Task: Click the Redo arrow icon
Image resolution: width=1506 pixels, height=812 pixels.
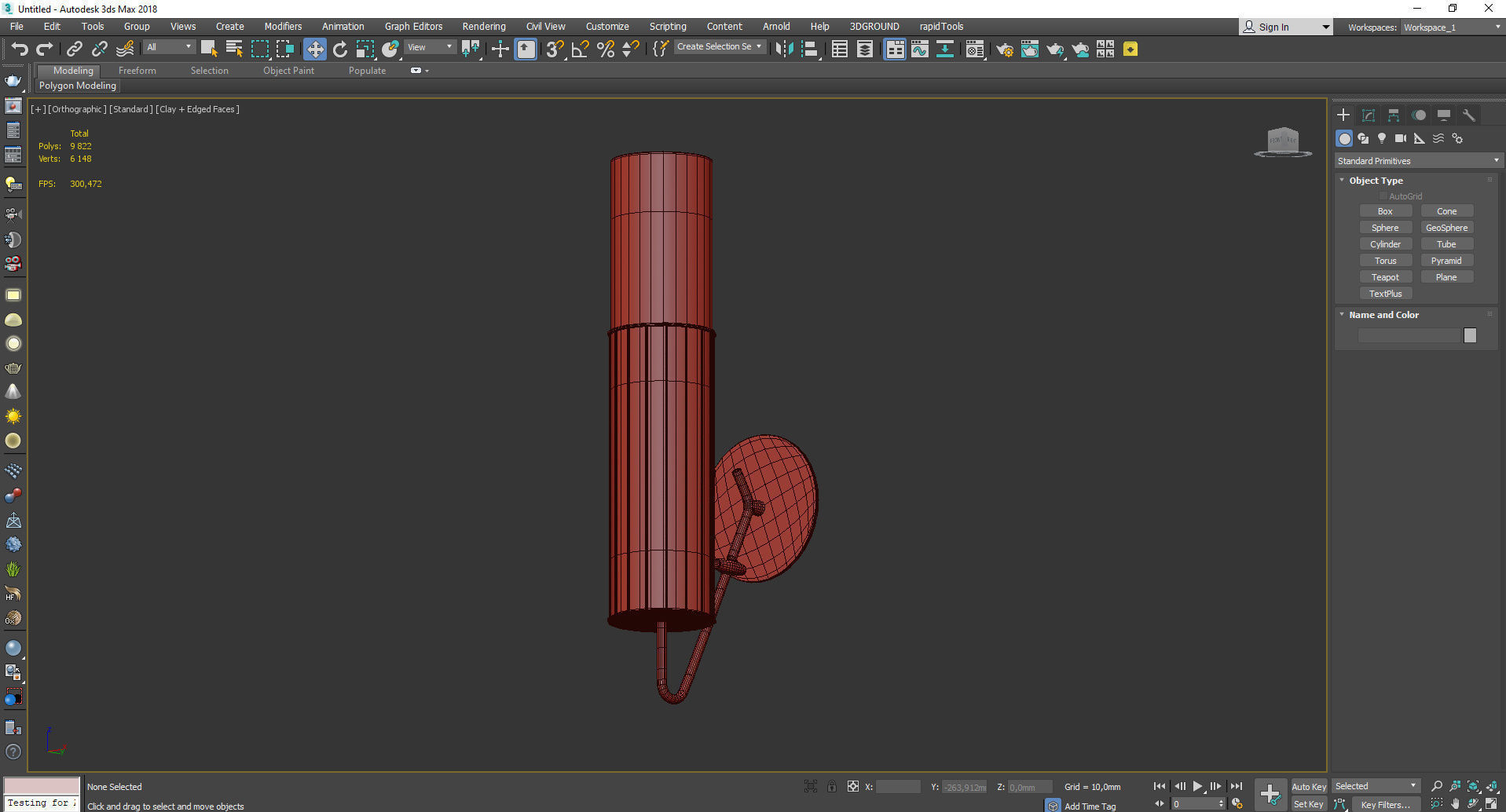Action: (x=44, y=49)
